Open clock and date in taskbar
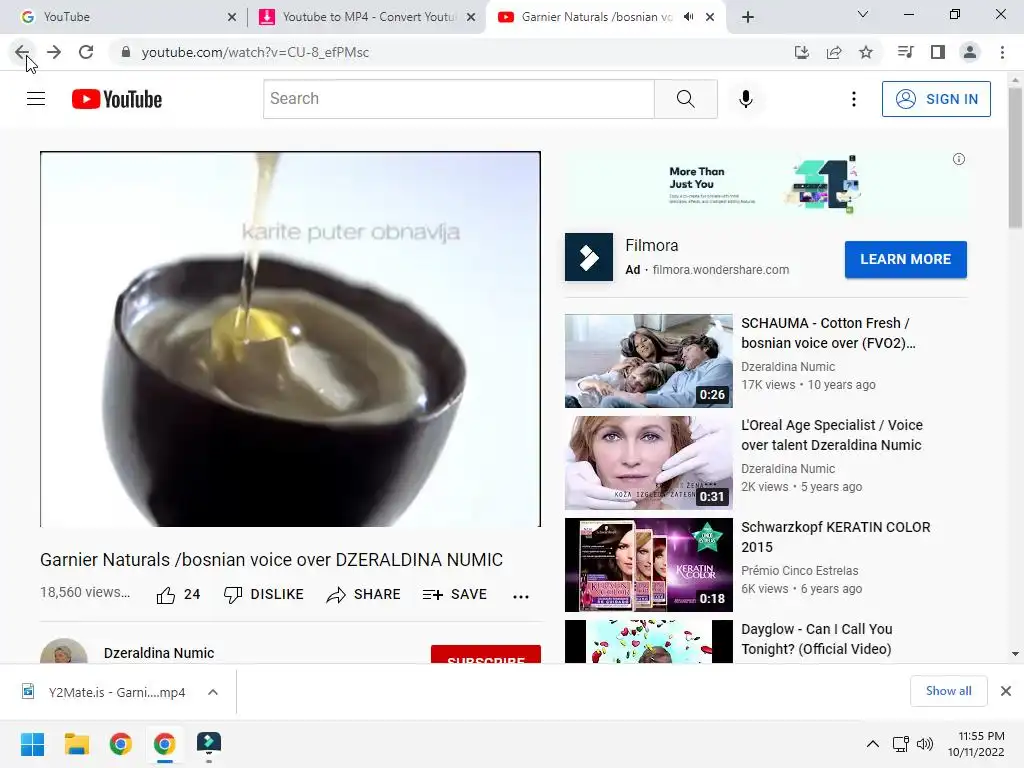1024x768 pixels. (x=976, y=744)
